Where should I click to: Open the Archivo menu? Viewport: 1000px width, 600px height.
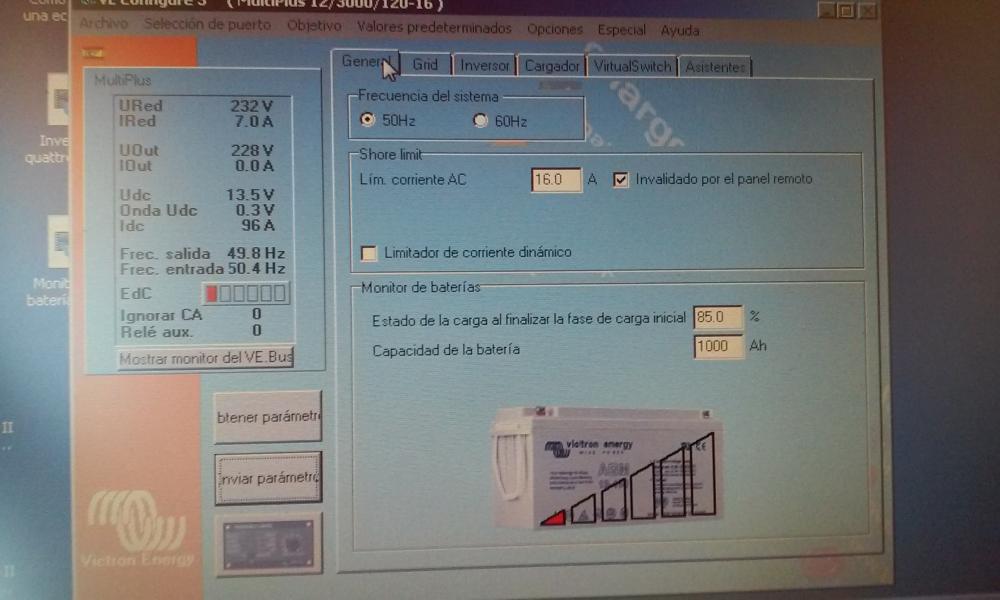point(104,24)
